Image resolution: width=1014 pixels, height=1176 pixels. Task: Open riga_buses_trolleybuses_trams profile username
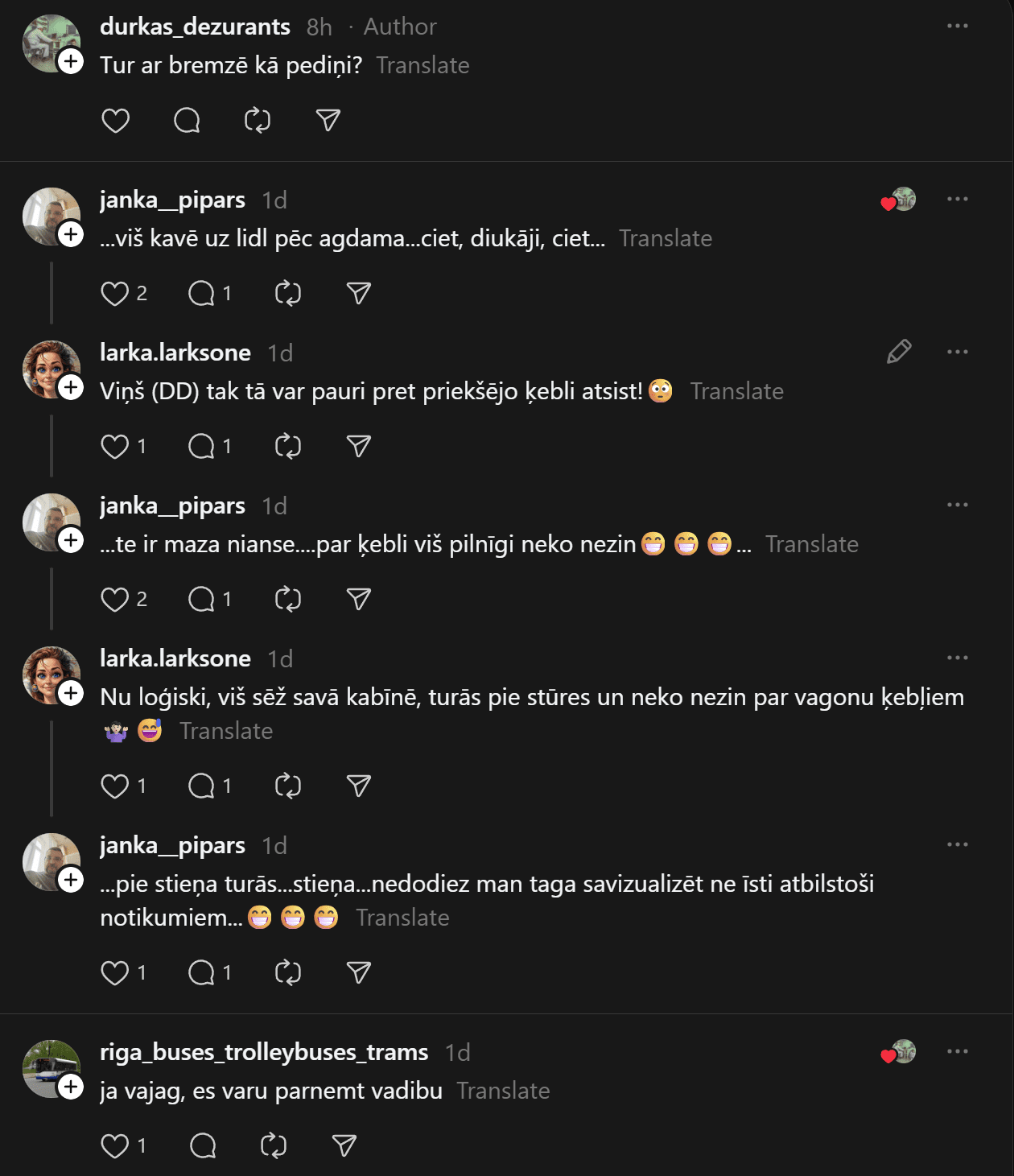(264, 1052)
